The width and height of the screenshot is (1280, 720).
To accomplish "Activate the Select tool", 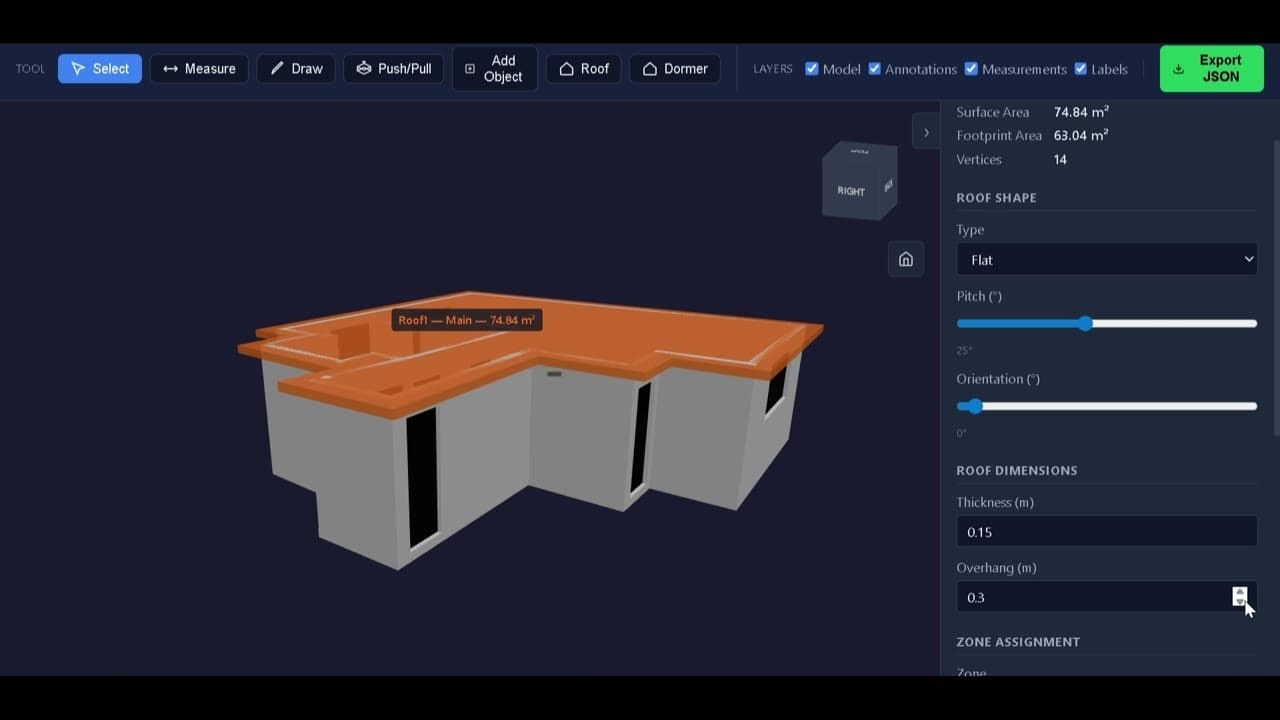I will click(x=100, y=68).
